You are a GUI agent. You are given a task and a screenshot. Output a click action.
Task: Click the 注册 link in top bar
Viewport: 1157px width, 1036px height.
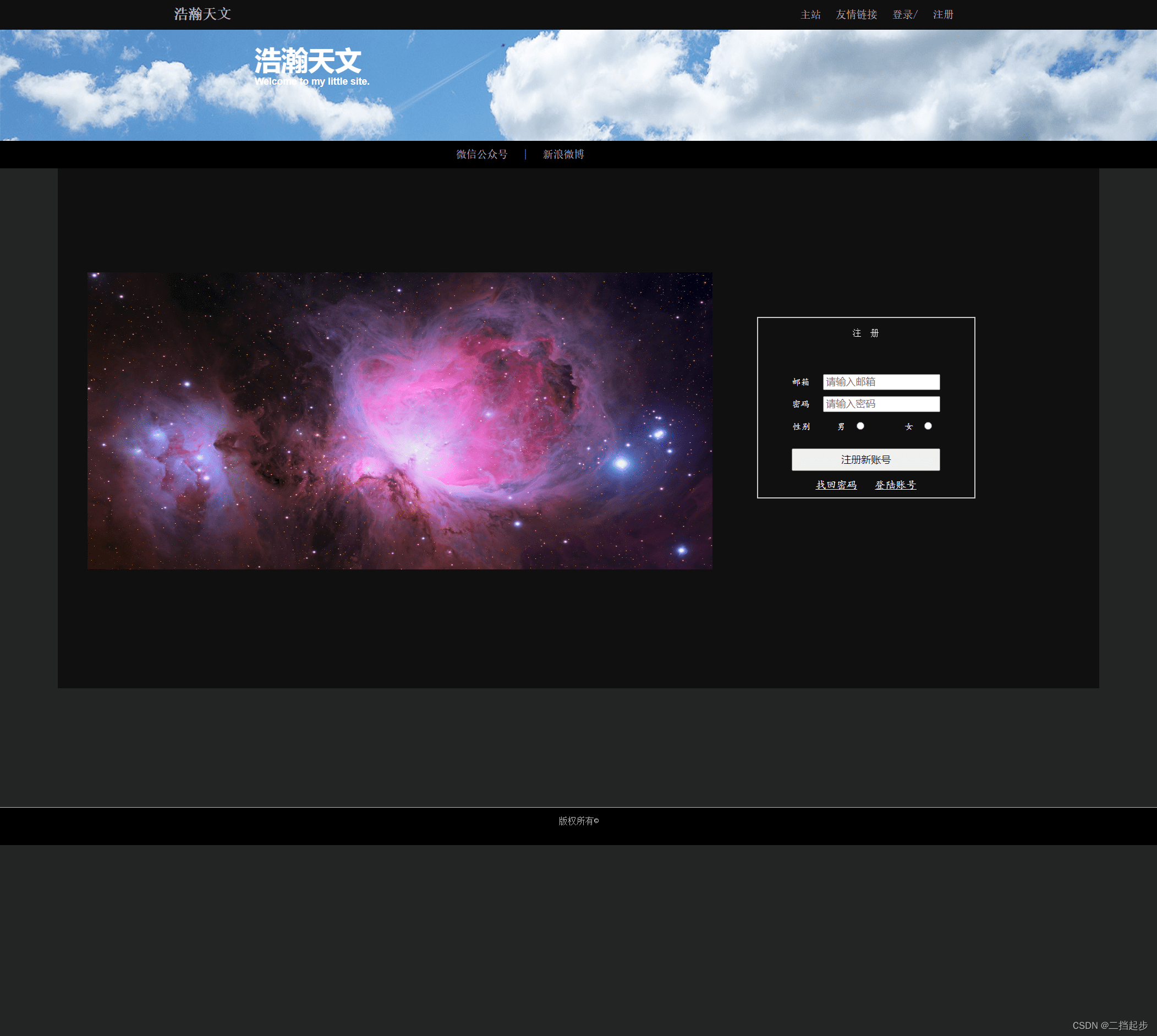click(x=943, y=15)
